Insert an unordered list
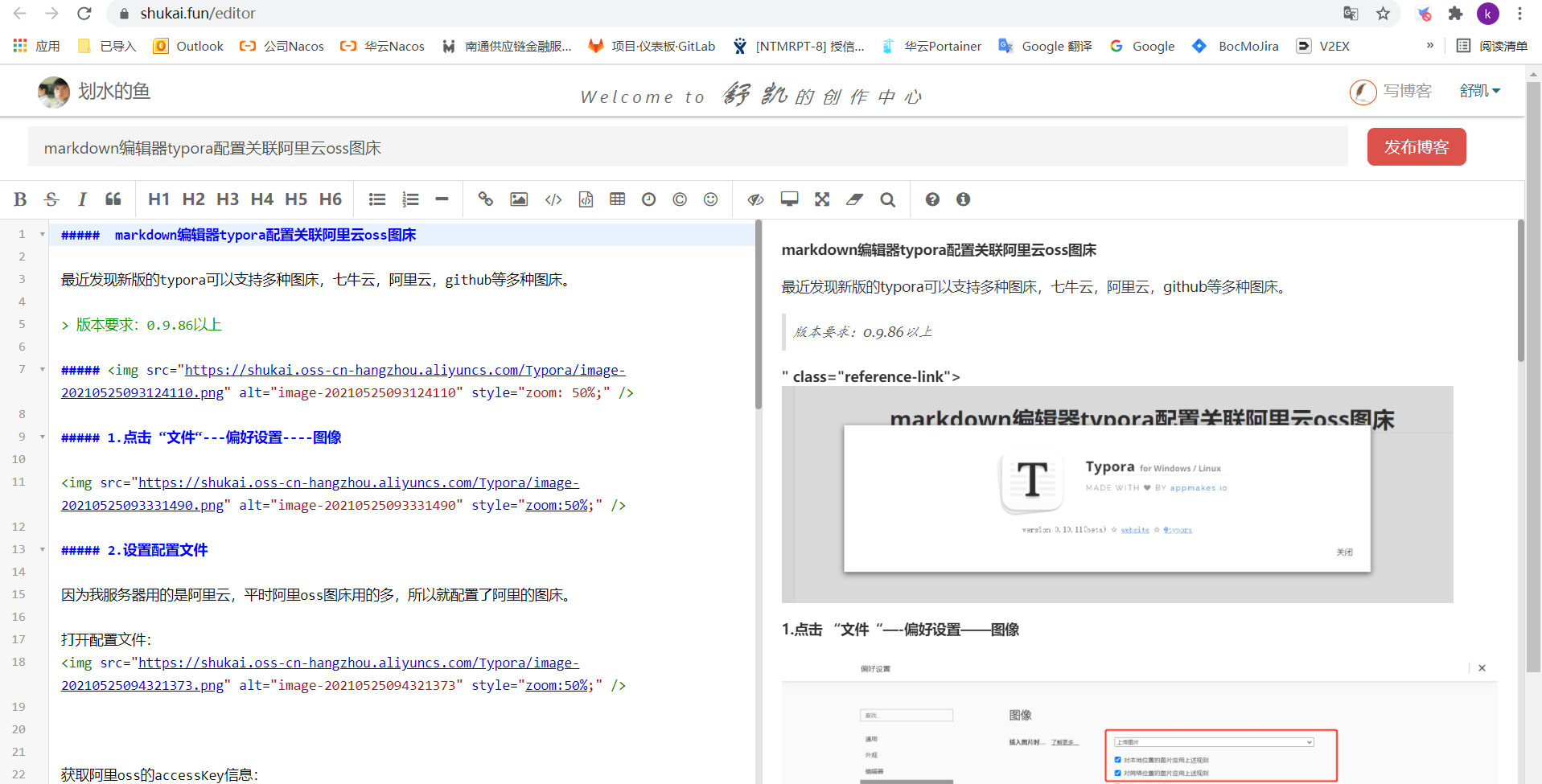Screen dimensions: 1542x784 click(377, 199)
